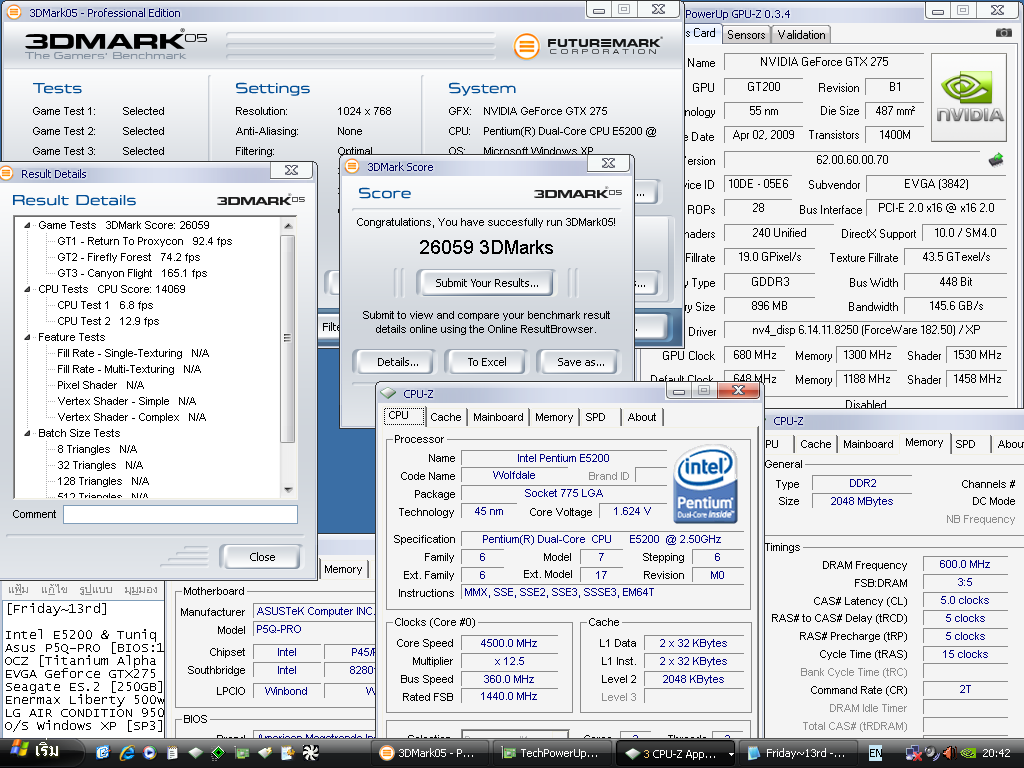This screenshot has width=1024, height=768.
Task: Click the green chip quick launch icon
Action: tap(218, 753)
